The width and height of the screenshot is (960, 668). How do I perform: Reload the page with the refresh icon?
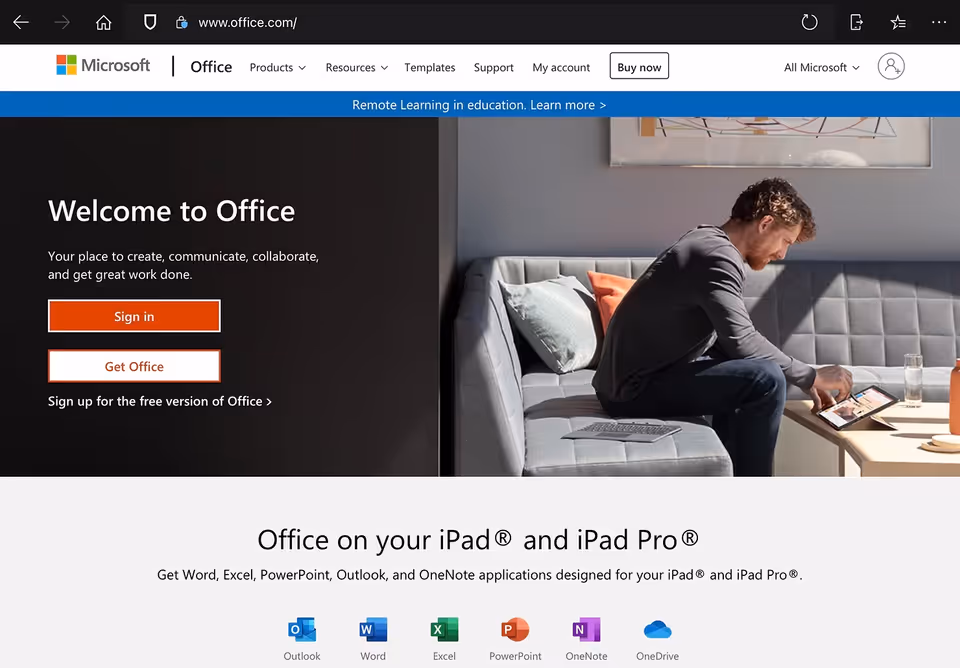click(x=809, y=23)
